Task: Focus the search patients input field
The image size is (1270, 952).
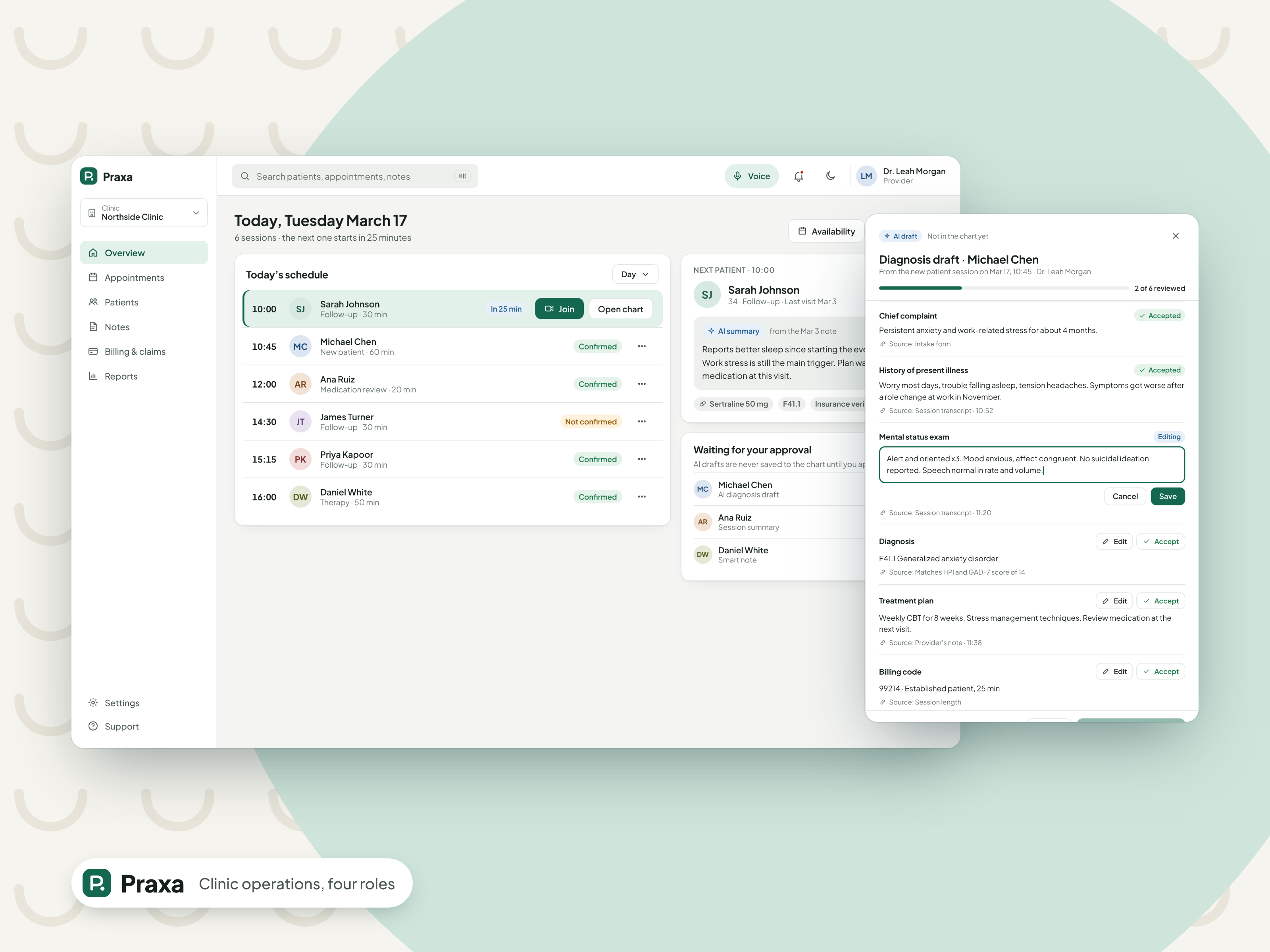Action: 355,176
